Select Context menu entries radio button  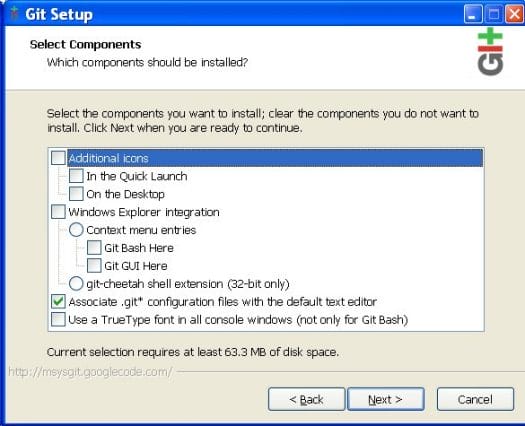pos(76,230)
